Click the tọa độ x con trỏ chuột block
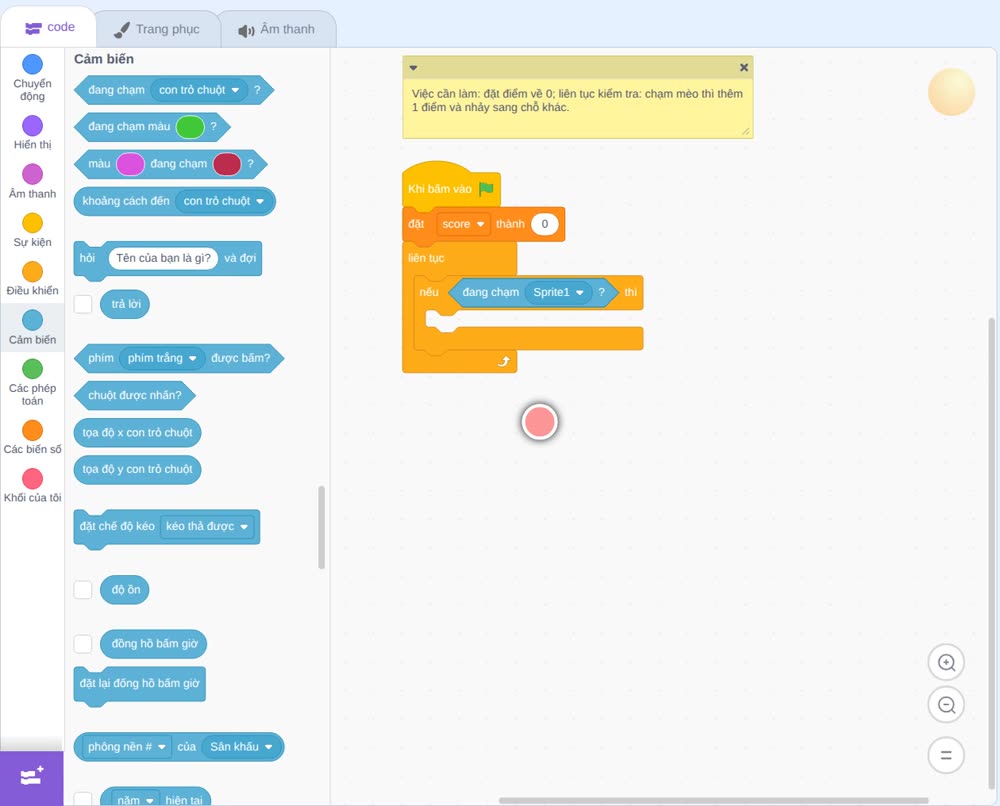 click(137, 432)
